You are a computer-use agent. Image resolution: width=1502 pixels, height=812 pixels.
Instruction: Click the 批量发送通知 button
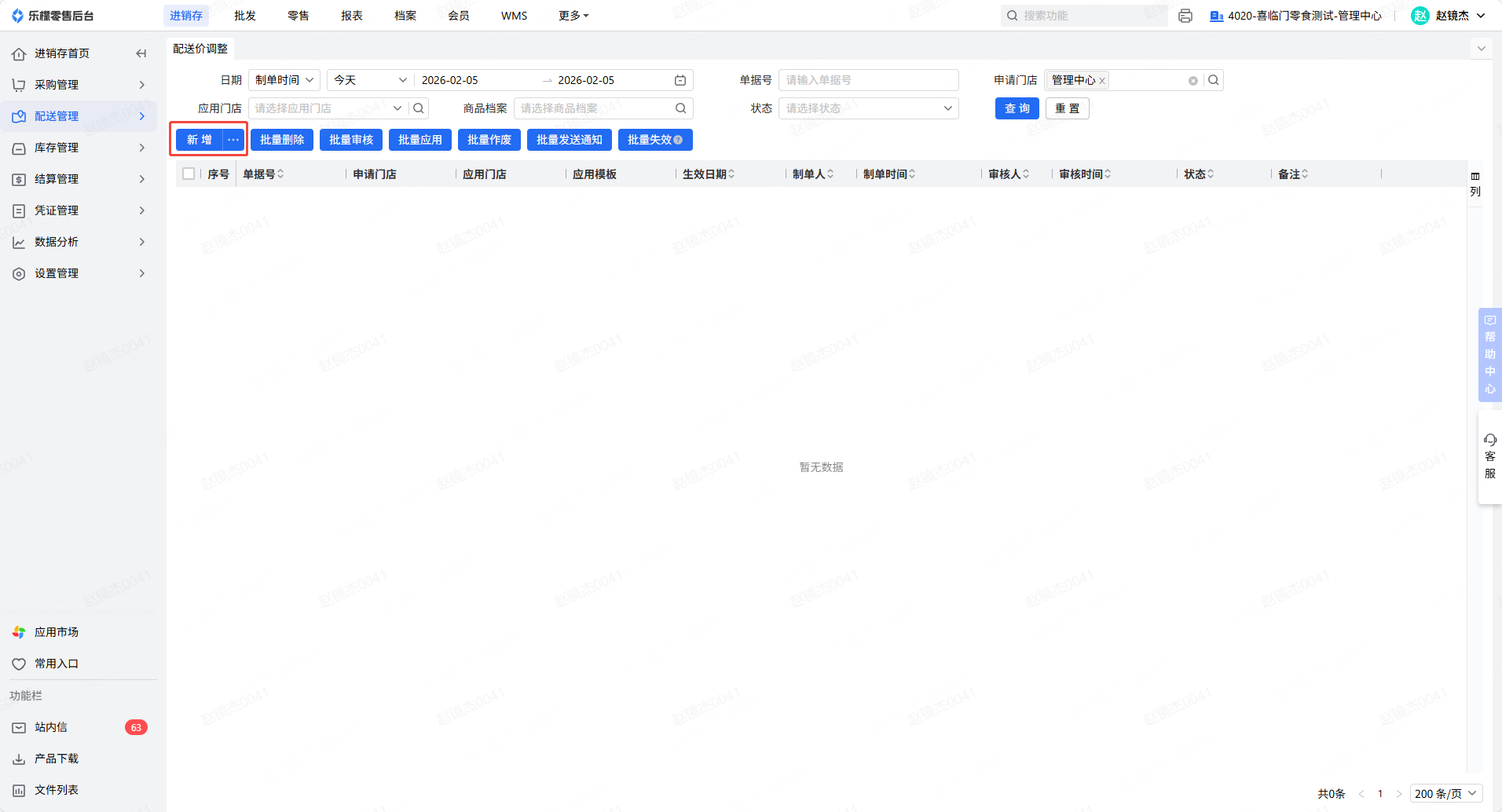[x=570, y=140]
